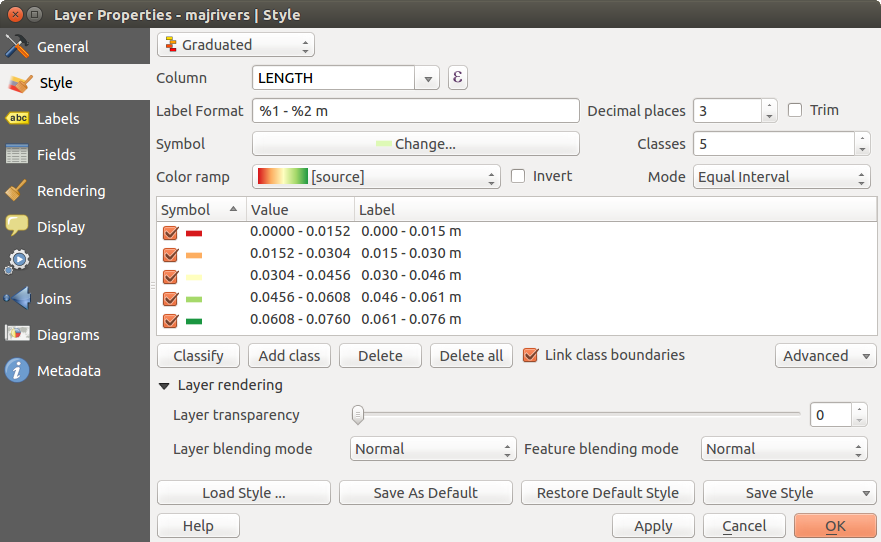This screenshot has width=881, height=542.
Task: Select the Fields table icon
Action: (17, 155)
